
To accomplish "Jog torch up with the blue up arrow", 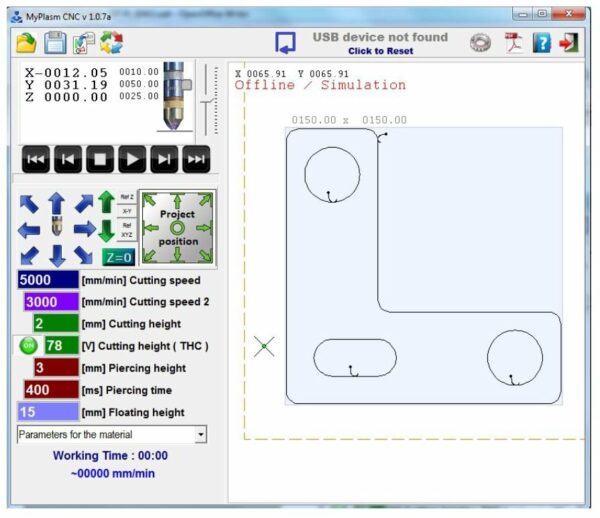I will click(57, 203).
